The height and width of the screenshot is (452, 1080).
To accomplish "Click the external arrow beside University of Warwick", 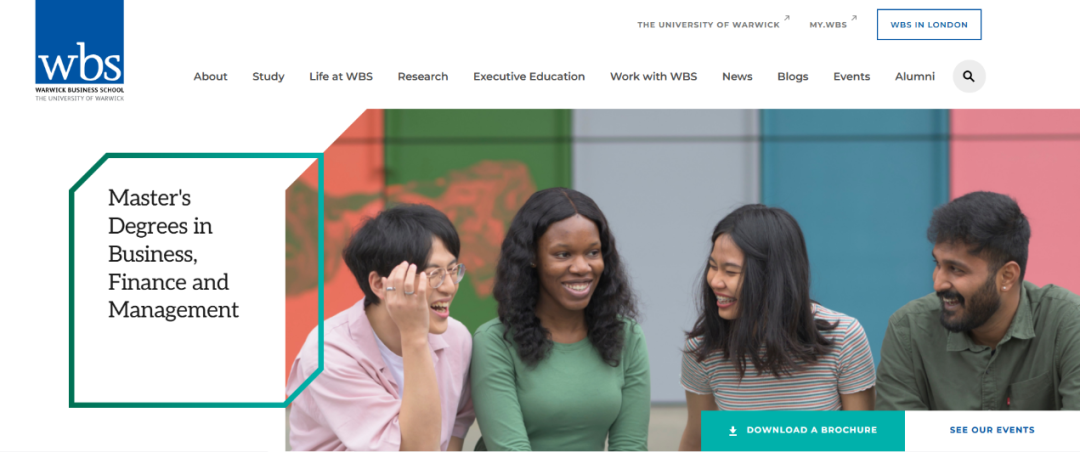I will click(787, 19).
